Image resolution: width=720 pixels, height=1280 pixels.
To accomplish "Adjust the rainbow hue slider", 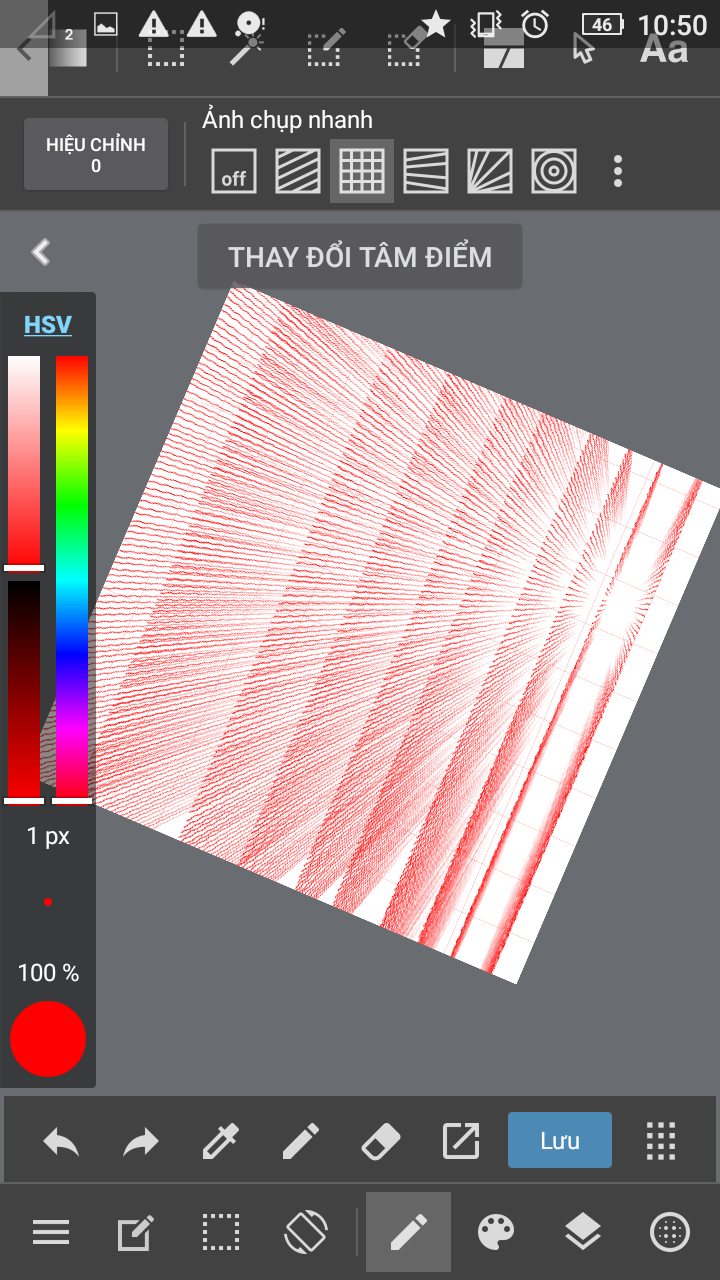I will (x=72, y=578).
